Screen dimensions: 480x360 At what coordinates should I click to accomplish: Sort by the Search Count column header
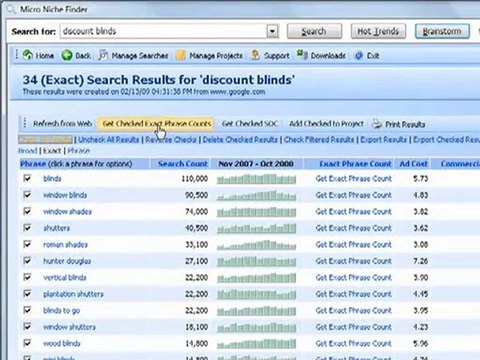point(180,164)
